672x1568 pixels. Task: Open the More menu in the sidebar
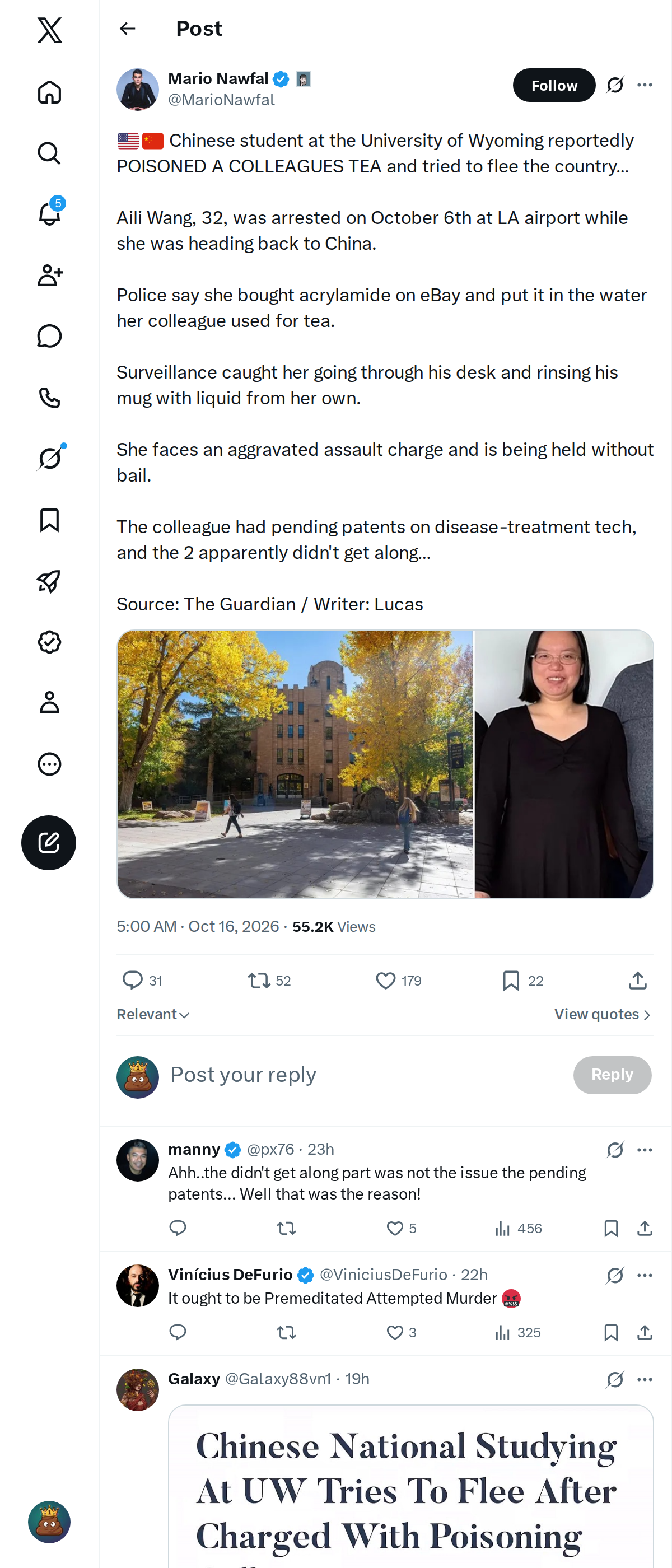(49, 763)
